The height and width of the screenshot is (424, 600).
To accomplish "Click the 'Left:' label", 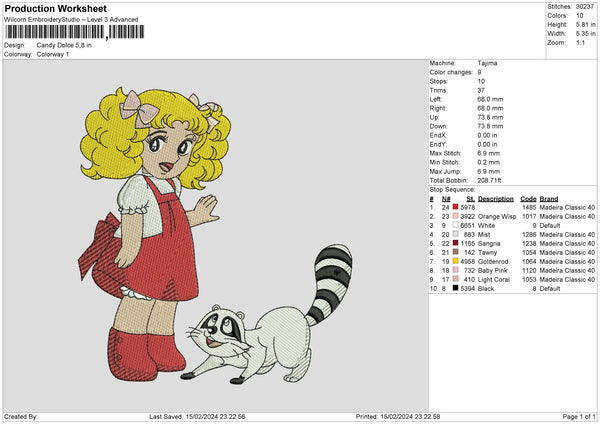I will coord(435,99).
